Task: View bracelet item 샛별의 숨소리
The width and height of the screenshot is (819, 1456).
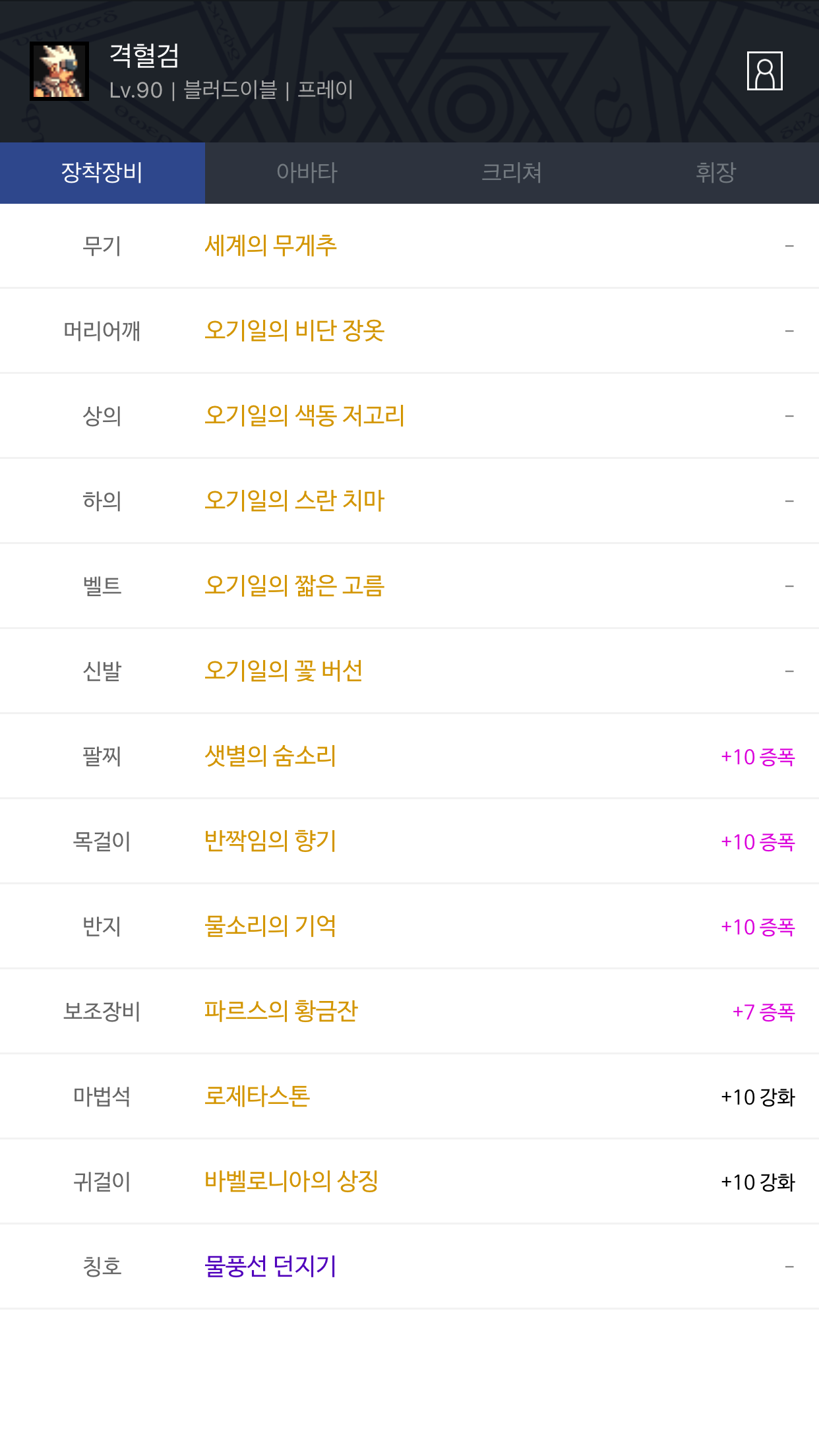Action: [270, 756]
